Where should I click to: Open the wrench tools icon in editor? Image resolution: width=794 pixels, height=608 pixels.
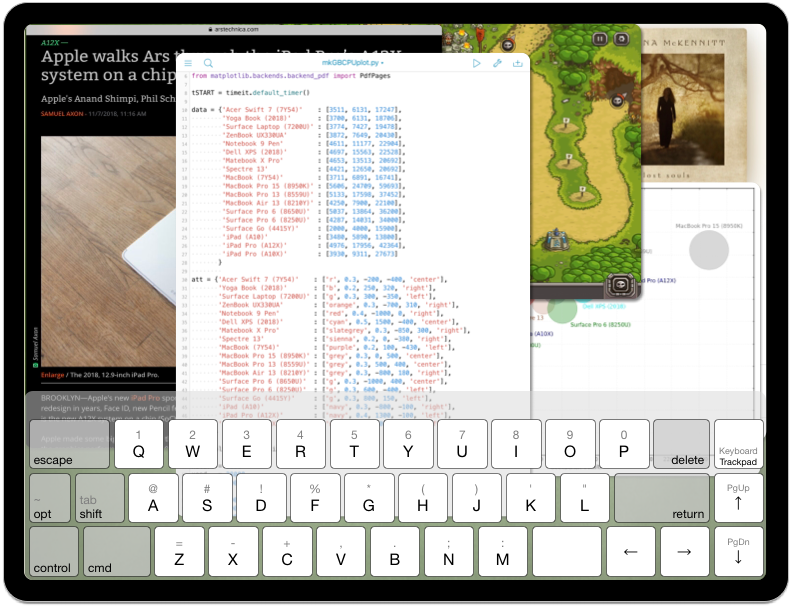tap(497, 63)
